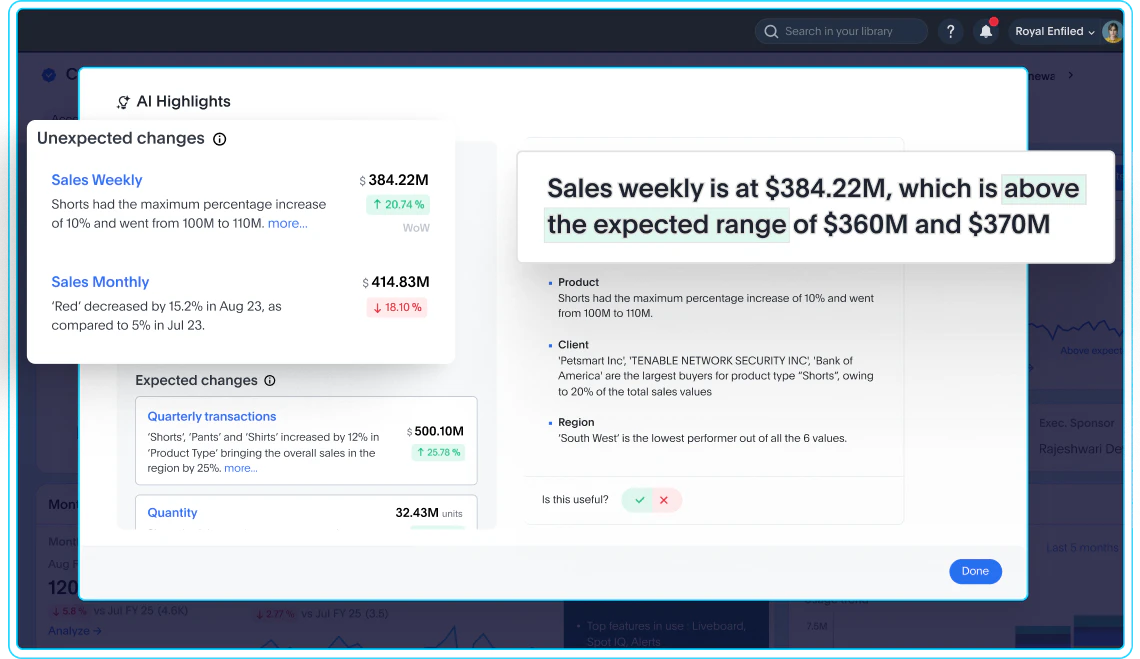This screenshot has width=1140, height=659.
Task: Select the Quarterly transactions card title
Action: (212, 416)
